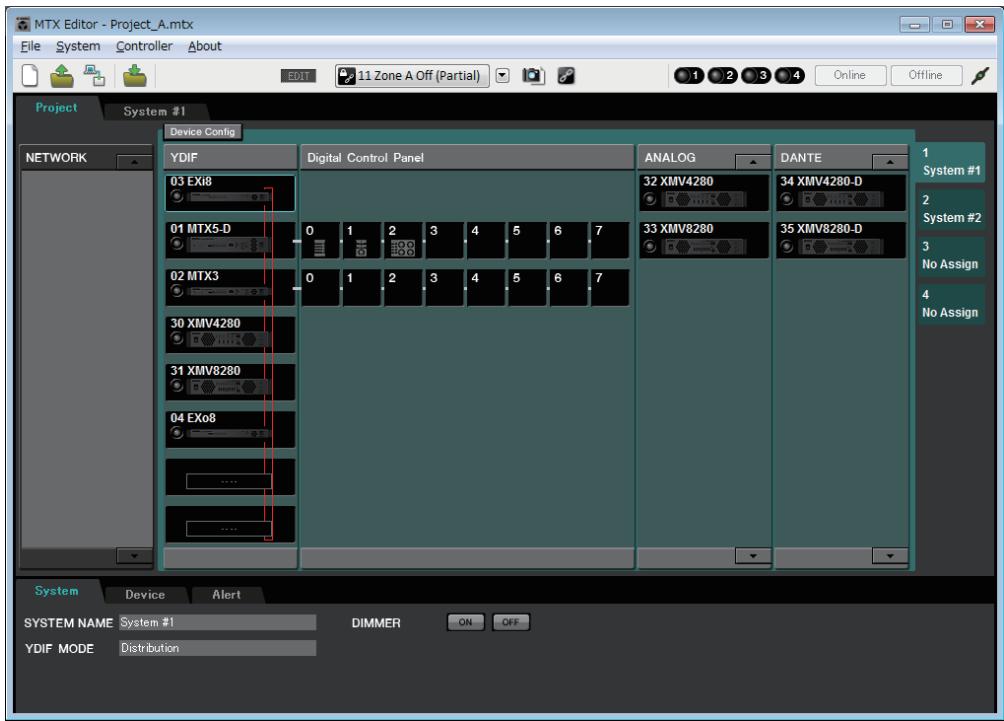Turn DIMMER ON
Viewport: 1004px width, 721px height.
click(x=466, y=622)
